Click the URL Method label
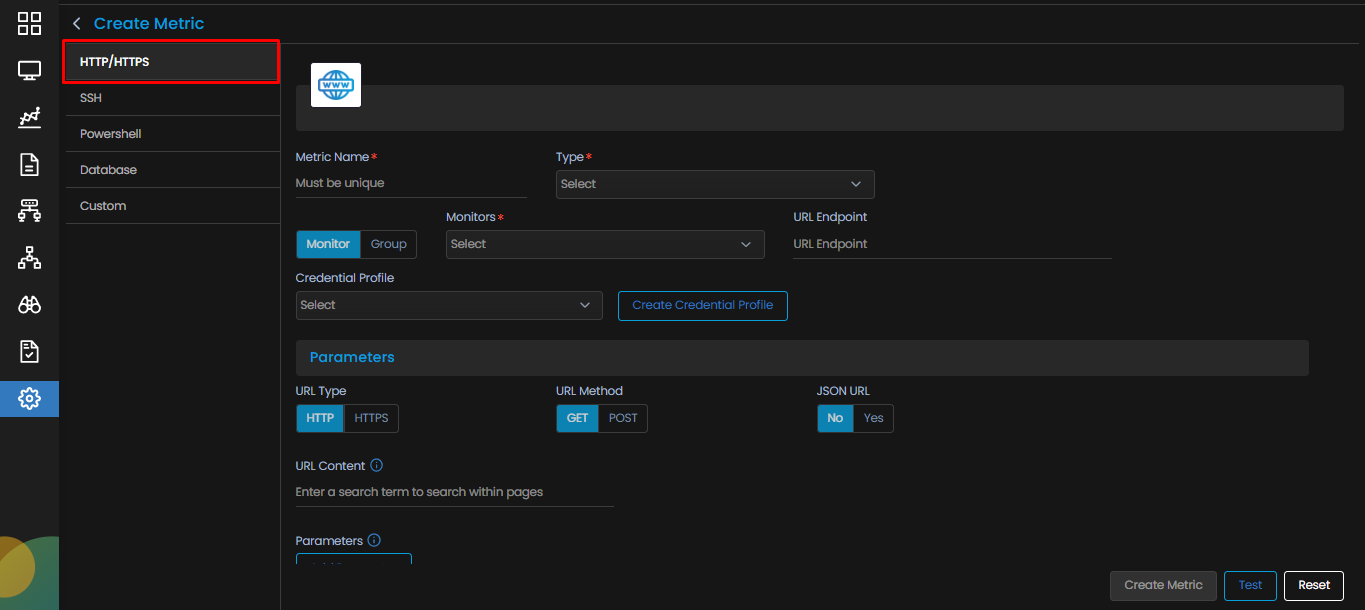Viewport: 1365px width, 610px height. click(589, 391)
